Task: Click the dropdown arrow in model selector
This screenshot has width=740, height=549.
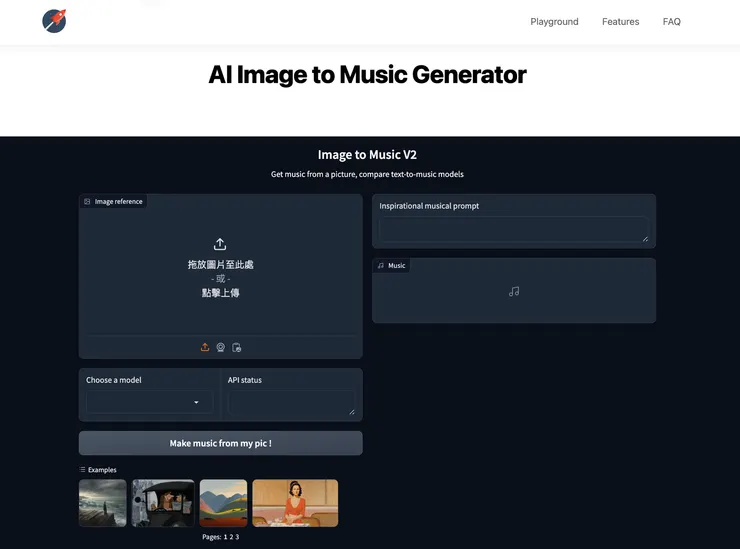Action: [x=196, y=402]
